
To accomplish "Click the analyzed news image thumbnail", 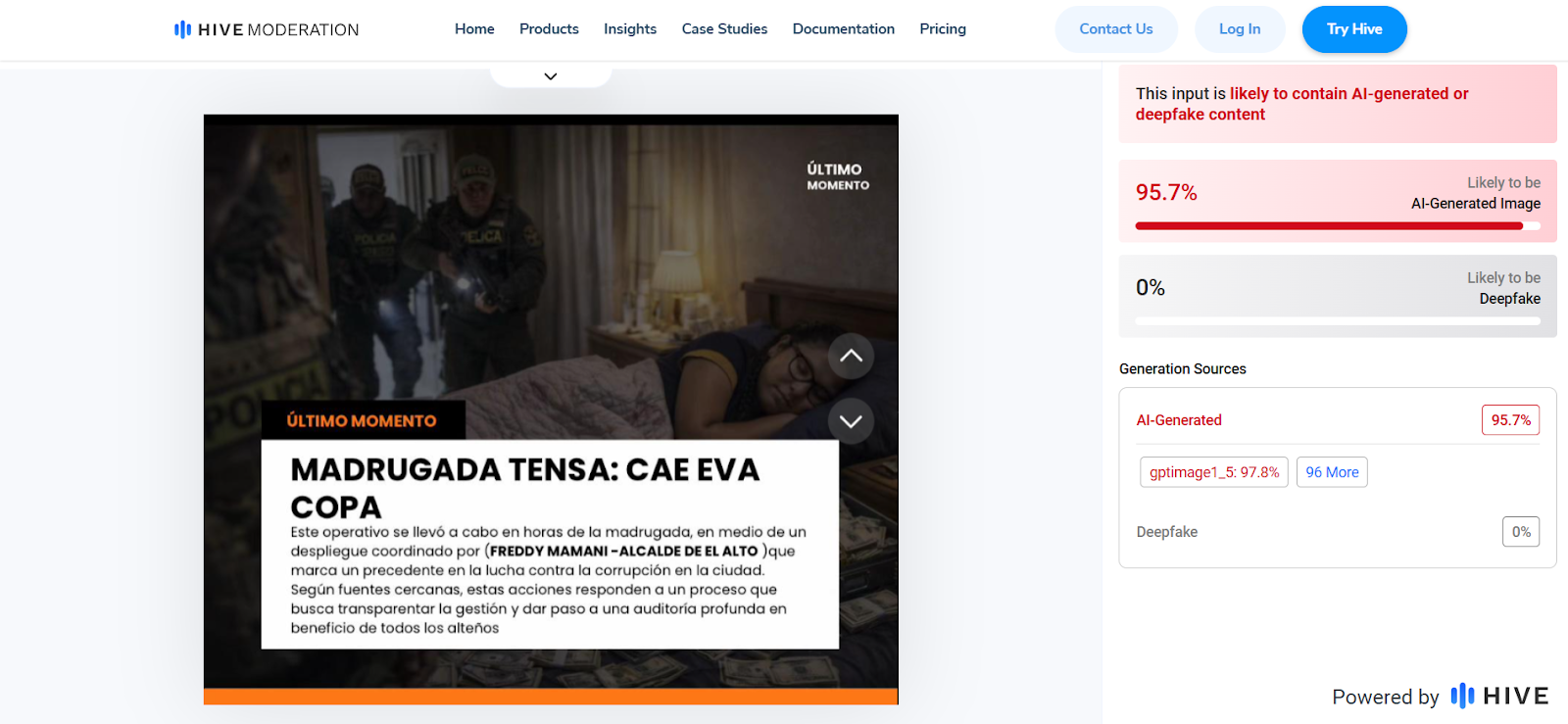I will point(551,294).
